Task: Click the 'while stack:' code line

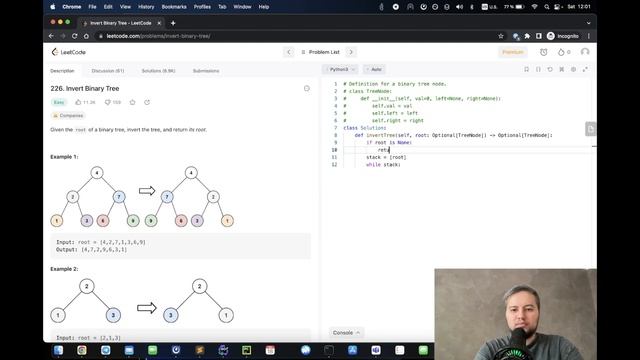Action: (x=383, y=165)
